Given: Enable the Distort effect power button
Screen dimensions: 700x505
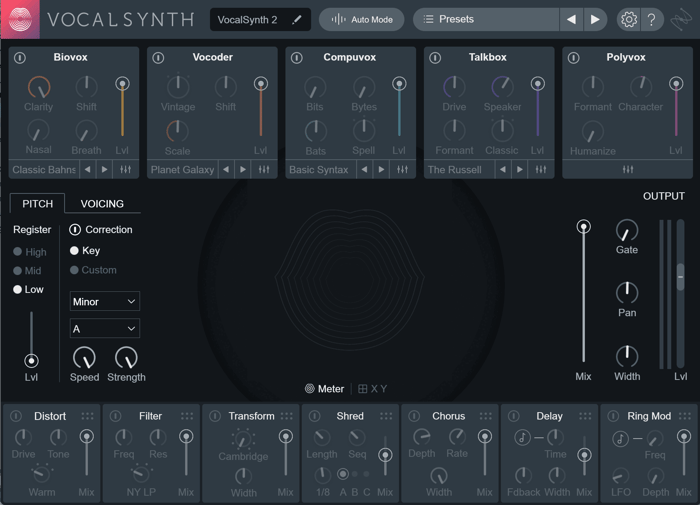Looking at the screenshot, I should (x=16, y=416).
